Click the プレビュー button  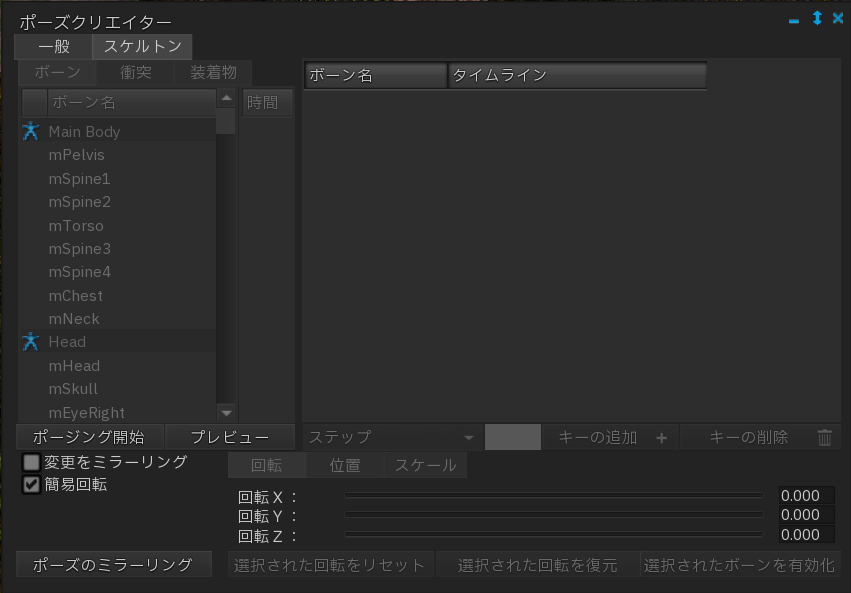(x=230, y=437)
